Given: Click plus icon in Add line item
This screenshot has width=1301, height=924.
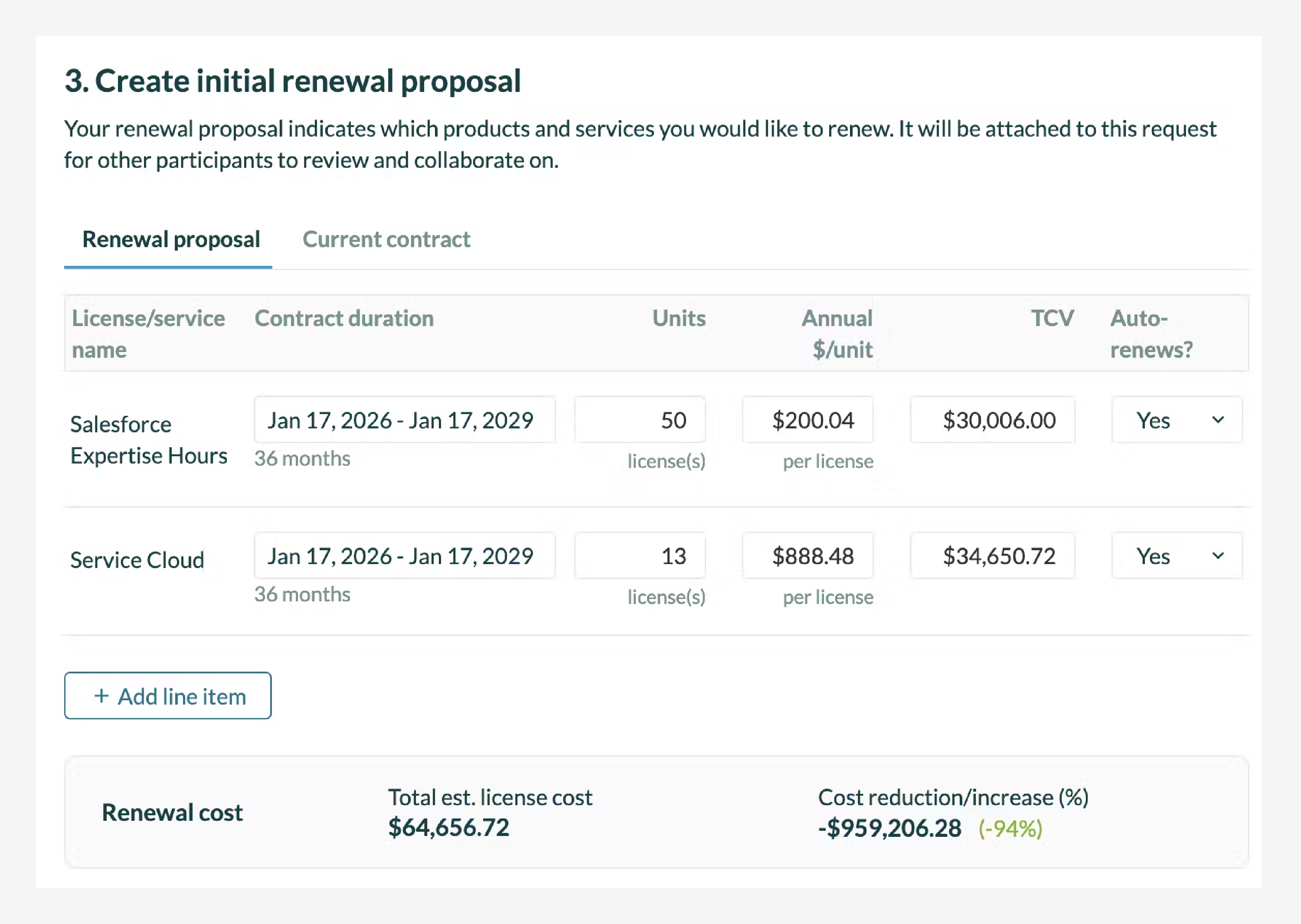Looking at the screenshot, I should 102,696.
